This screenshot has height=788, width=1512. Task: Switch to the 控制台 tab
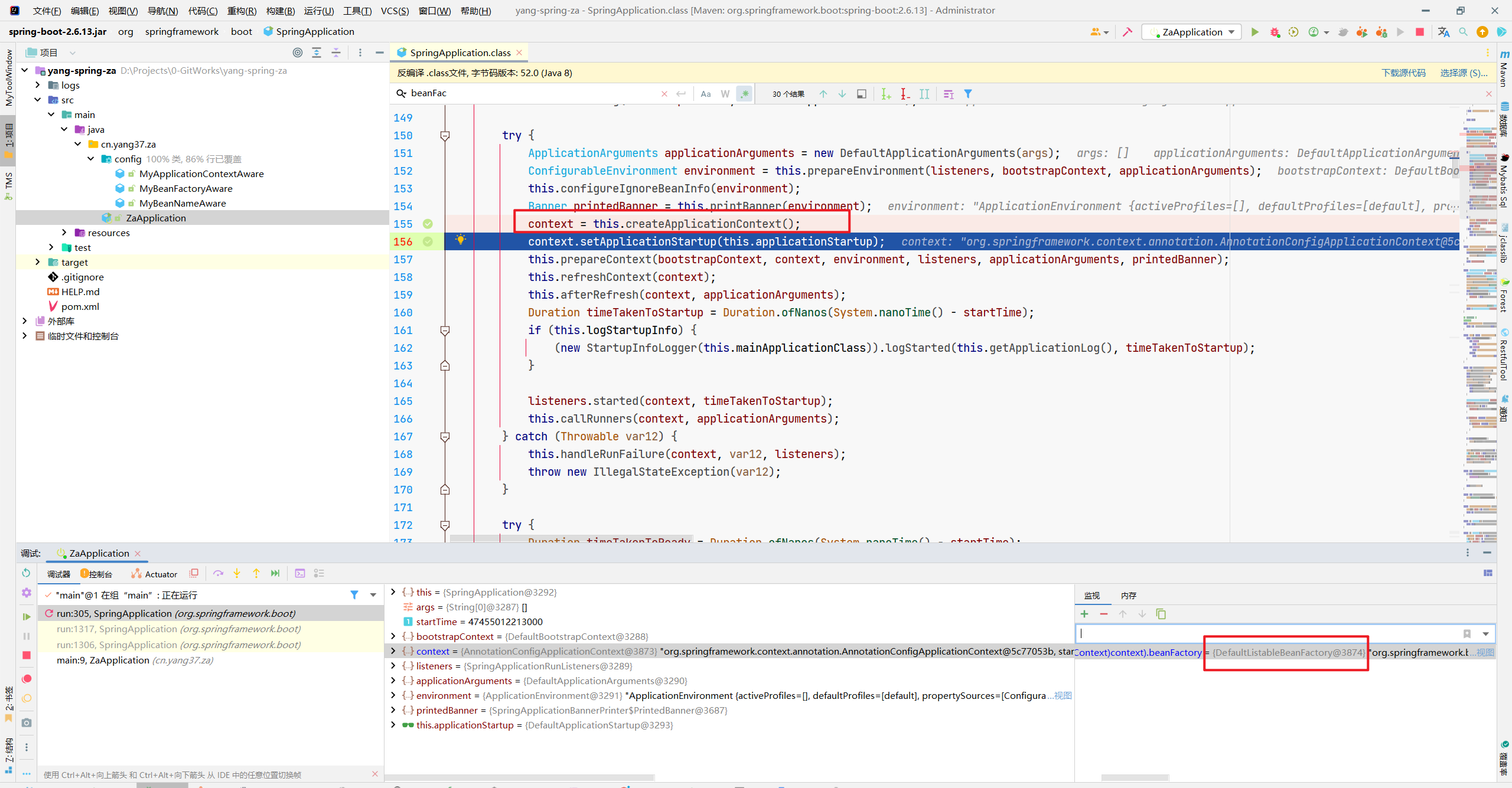tap(97, 574)
